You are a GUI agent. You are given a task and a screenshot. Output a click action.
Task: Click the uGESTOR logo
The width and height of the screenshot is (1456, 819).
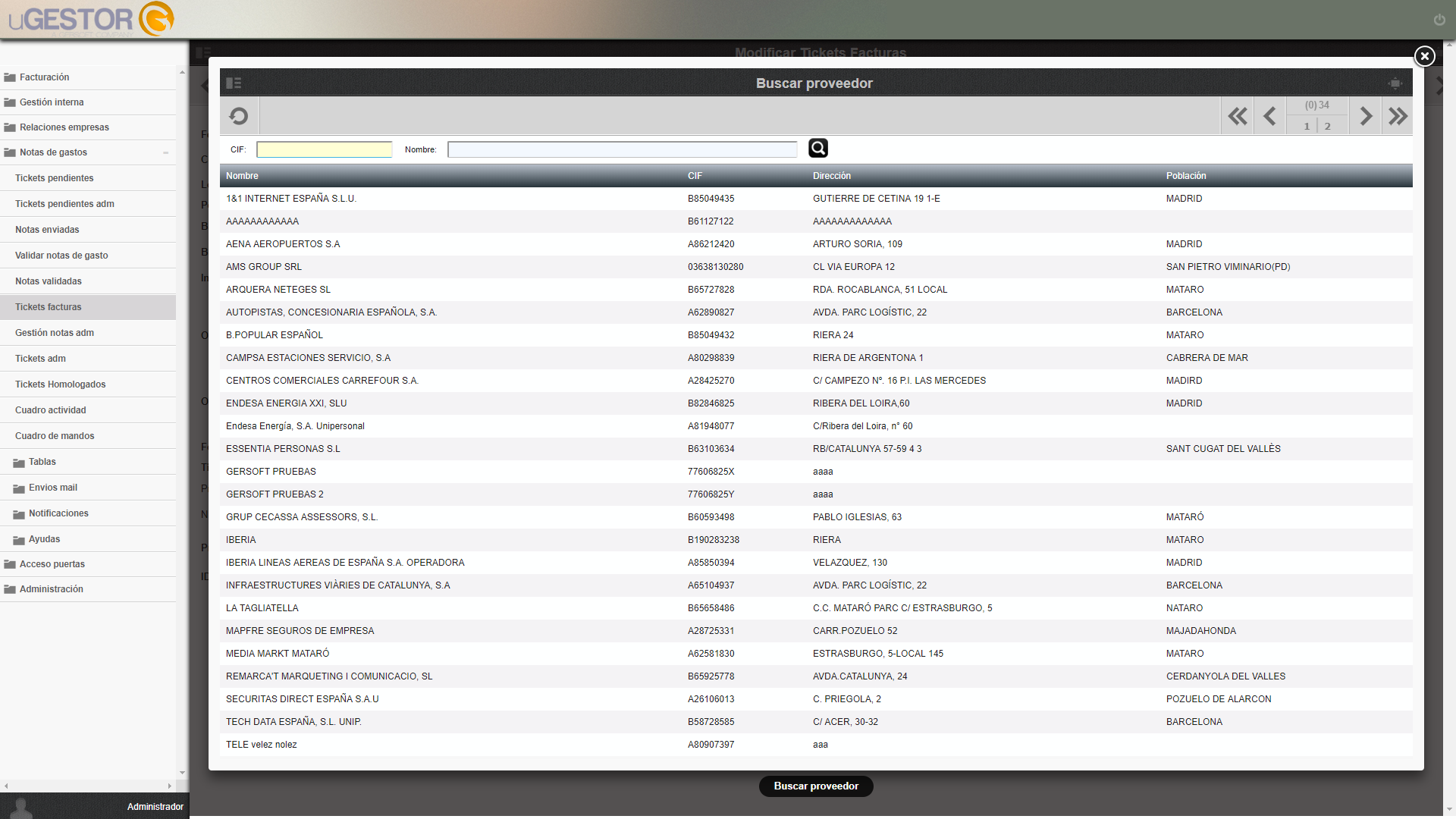91,19
